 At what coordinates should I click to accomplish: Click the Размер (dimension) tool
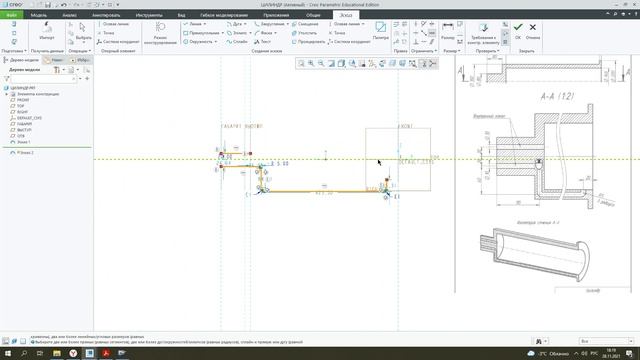click(448, 31)
